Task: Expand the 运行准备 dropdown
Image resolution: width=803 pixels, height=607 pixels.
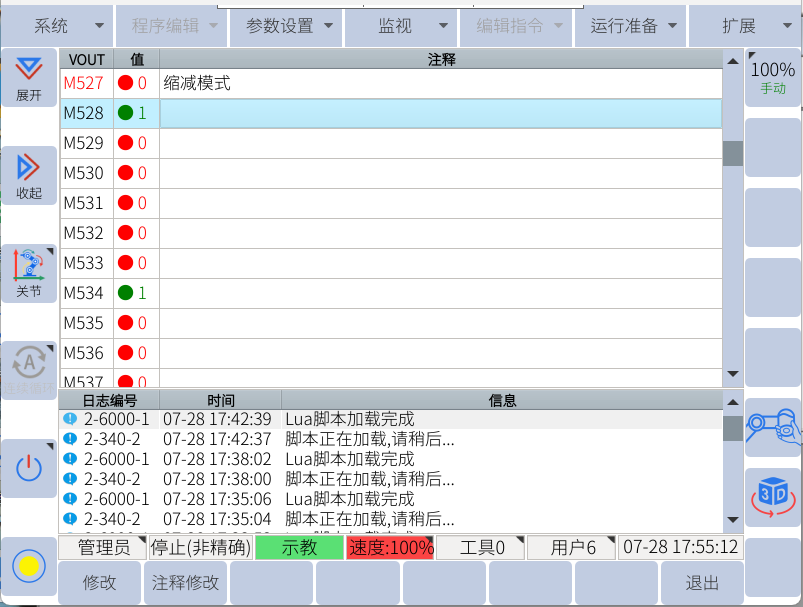Action: (632, 26)
